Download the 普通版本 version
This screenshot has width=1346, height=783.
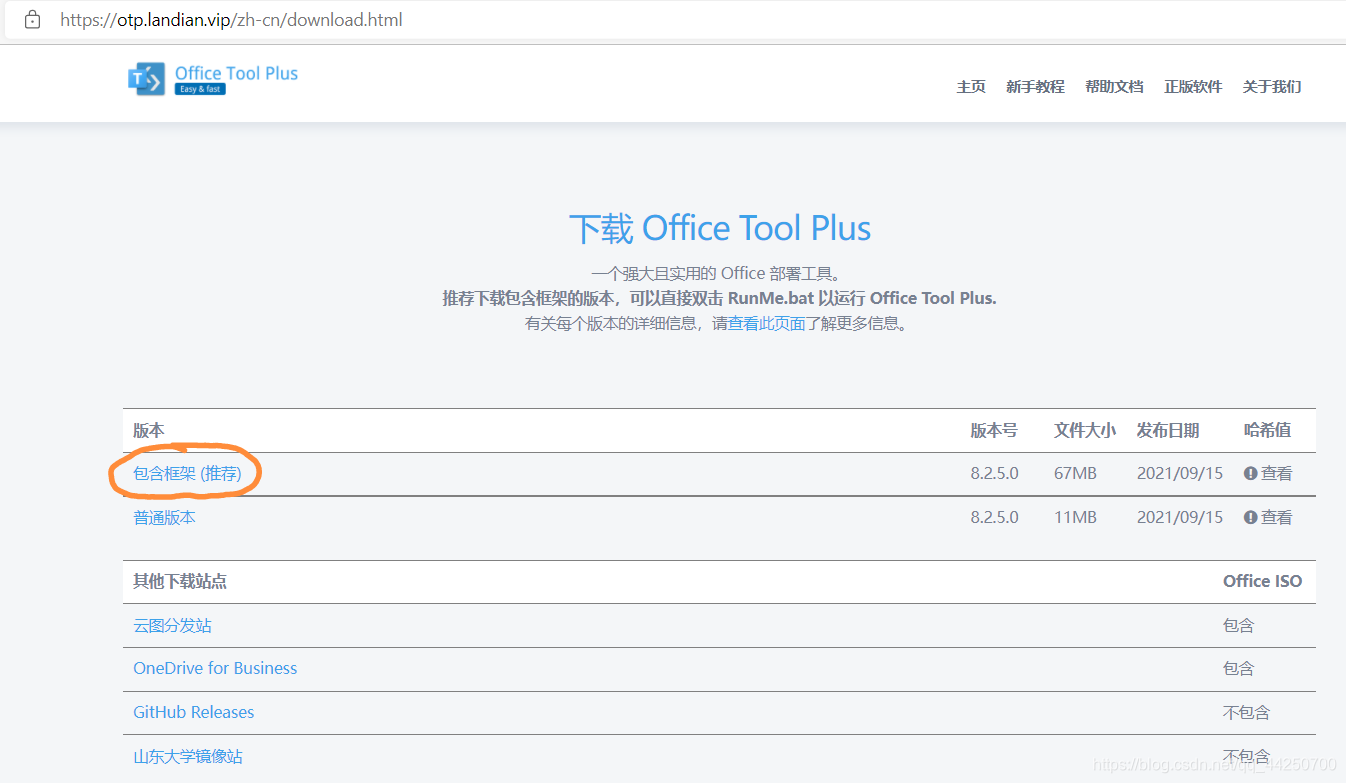pos(164,518)
